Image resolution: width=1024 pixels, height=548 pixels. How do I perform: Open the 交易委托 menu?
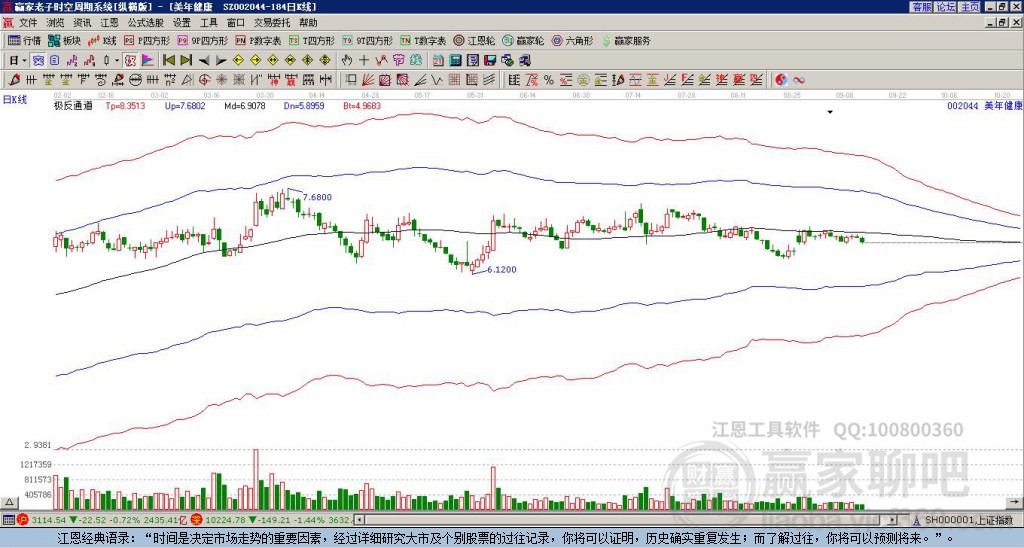pos(272,23)
